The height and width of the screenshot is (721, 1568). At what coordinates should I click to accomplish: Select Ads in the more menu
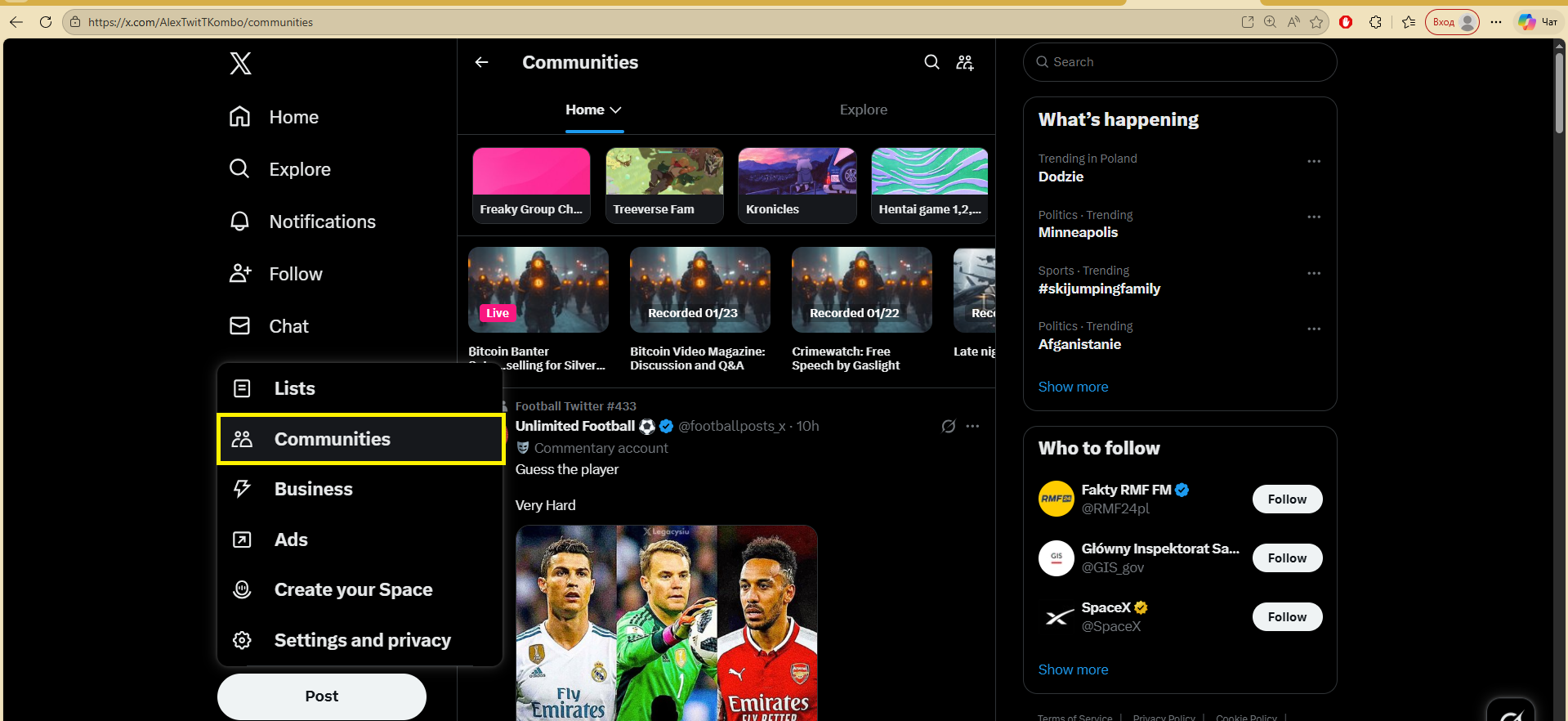[x=360, y=540]
